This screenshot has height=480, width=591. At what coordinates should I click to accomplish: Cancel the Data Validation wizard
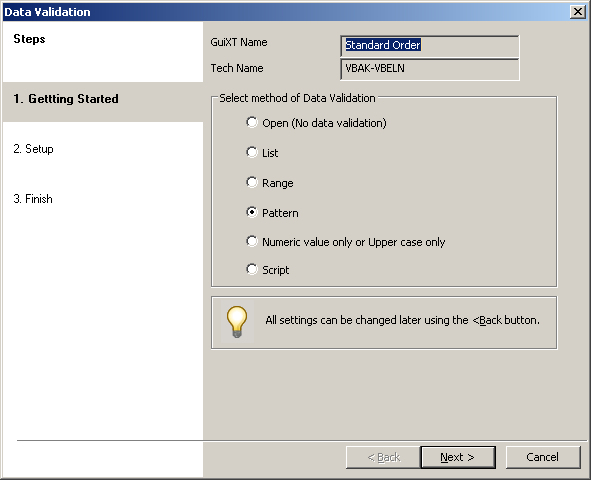(x=542, y=457)
